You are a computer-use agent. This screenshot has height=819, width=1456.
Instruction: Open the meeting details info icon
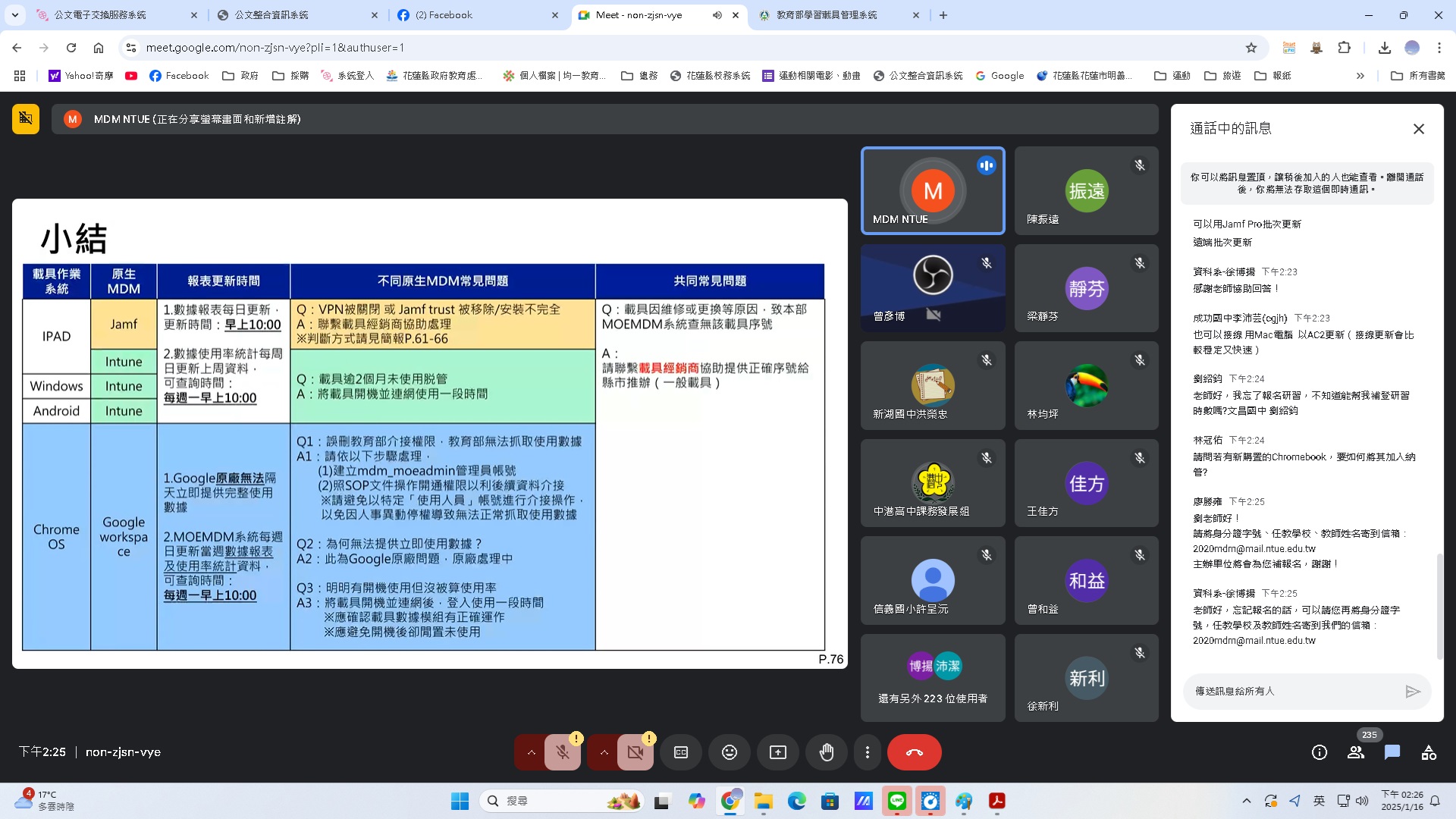coord(1319,752)
